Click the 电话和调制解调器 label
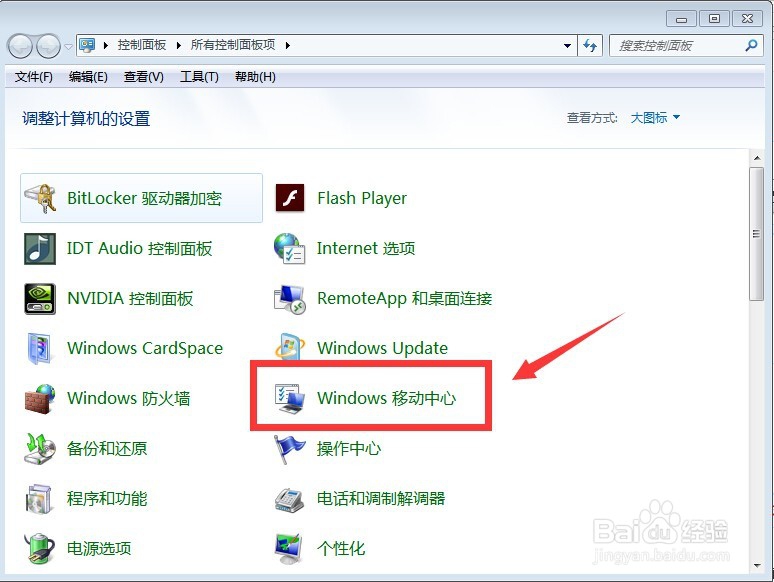The width and height of the screenshot is (774, 582). [x=381, y=499]
